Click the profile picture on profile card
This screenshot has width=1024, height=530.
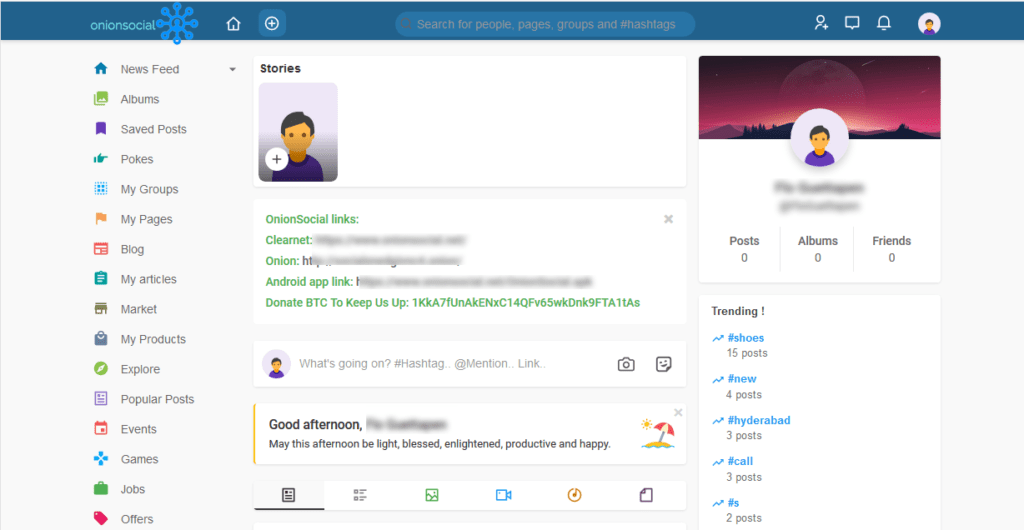[820, 138]
